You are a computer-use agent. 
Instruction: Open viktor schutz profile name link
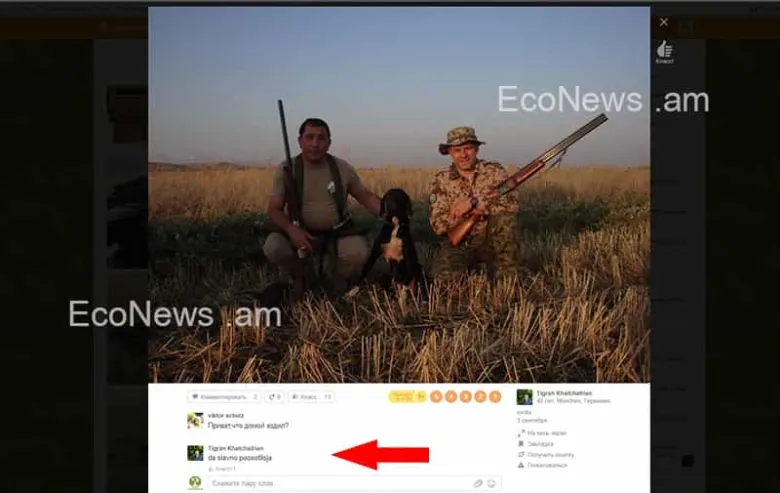point(225,415)
